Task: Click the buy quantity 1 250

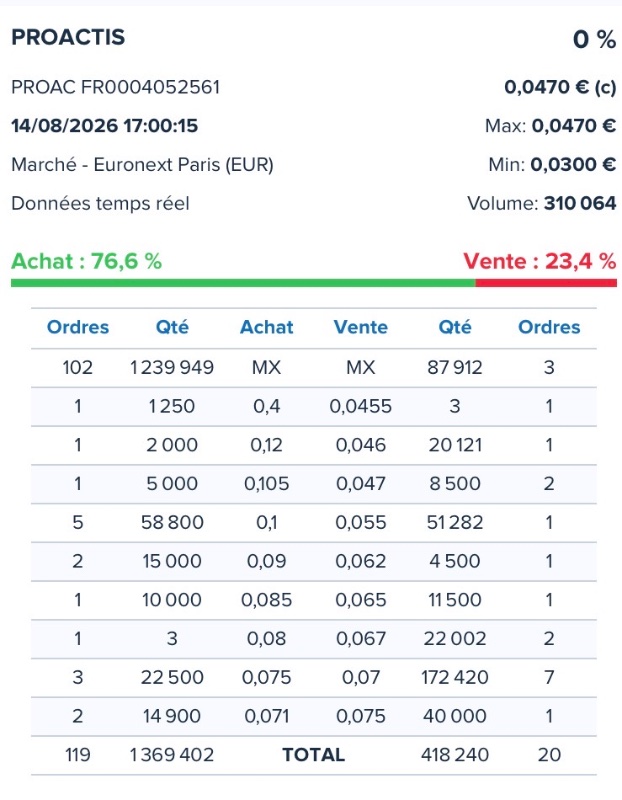Action: 172,407
